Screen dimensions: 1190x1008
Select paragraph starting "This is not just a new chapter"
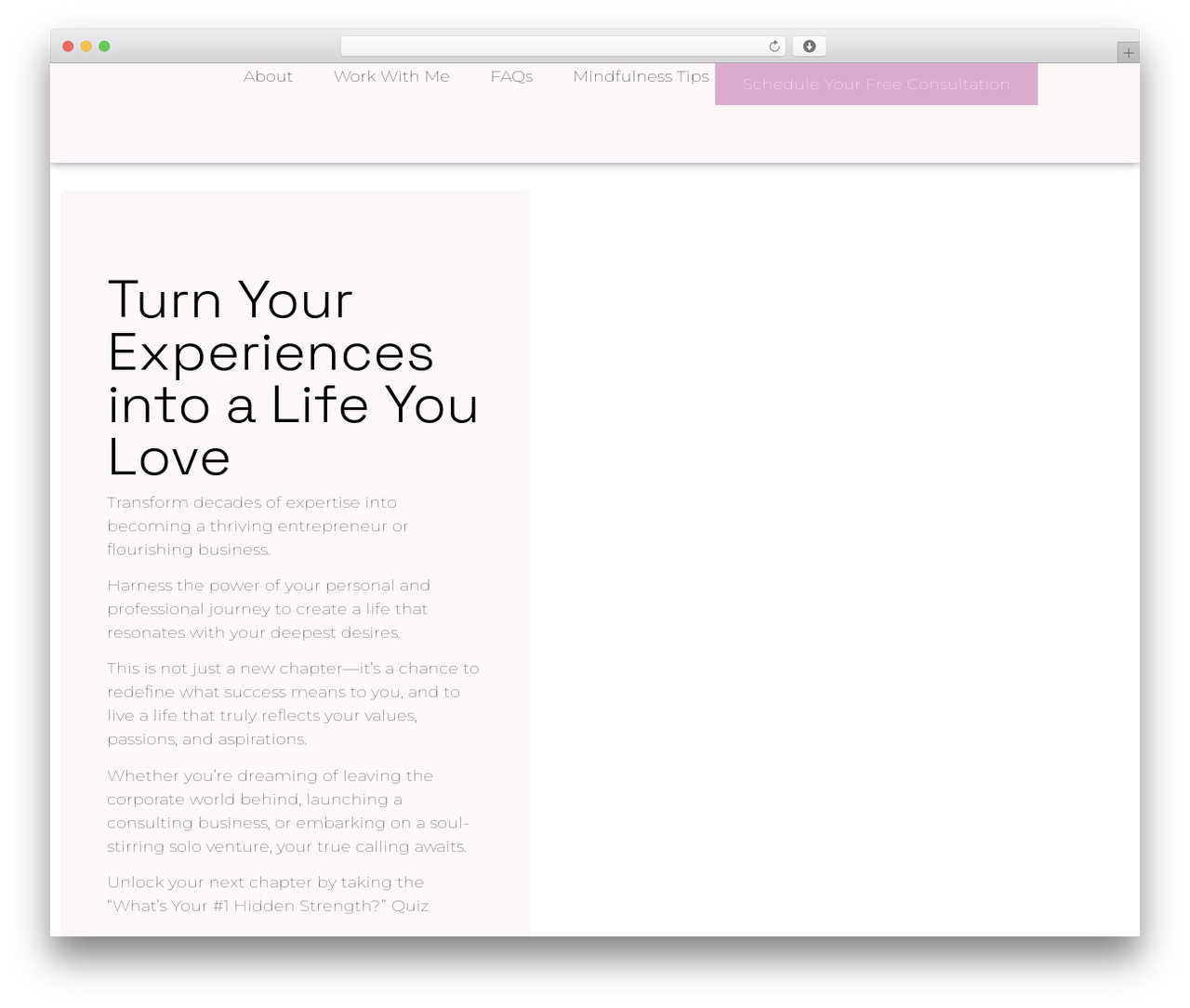click(x=293, y=704)
